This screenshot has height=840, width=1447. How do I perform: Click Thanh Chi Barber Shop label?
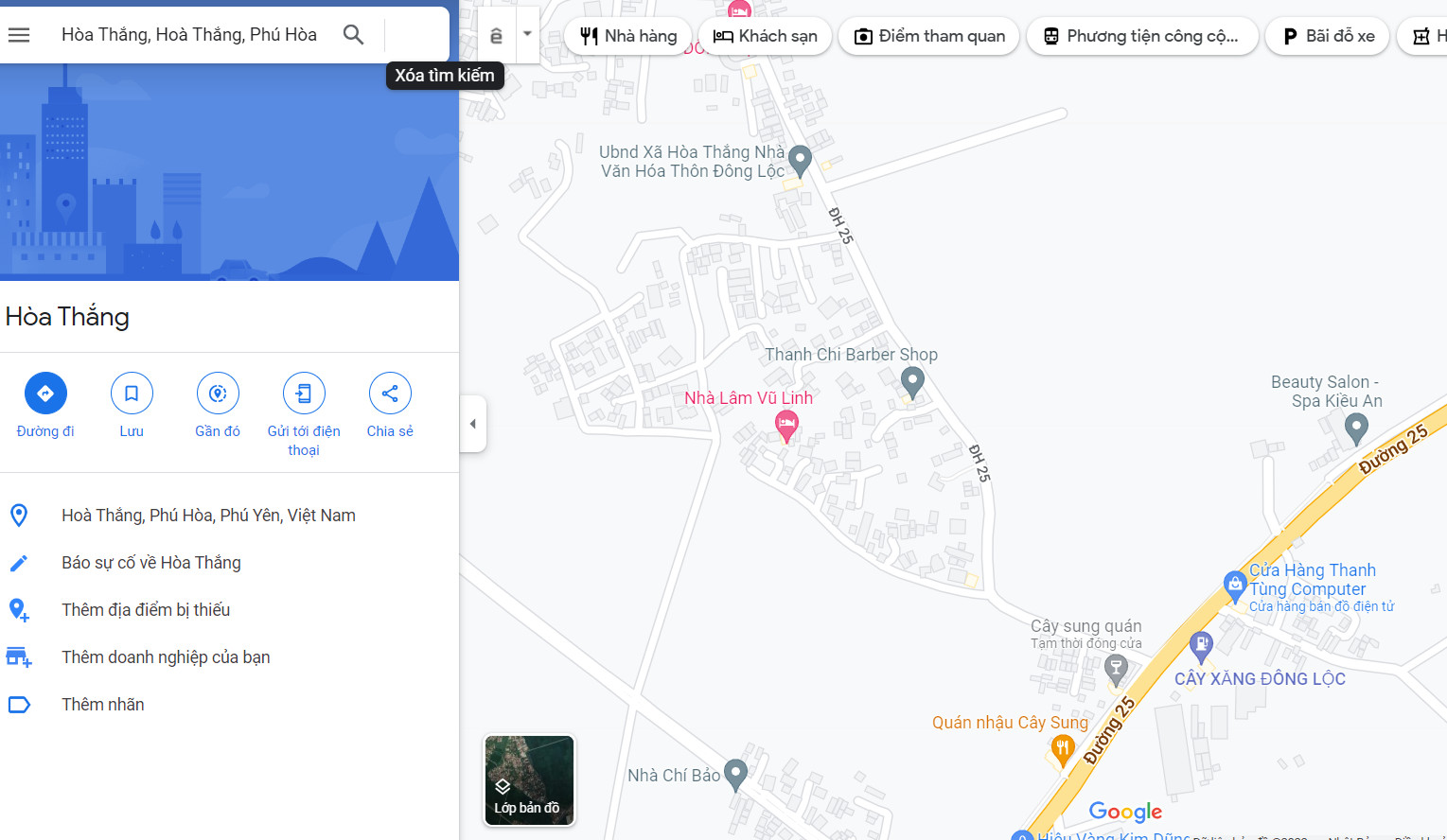852,355
